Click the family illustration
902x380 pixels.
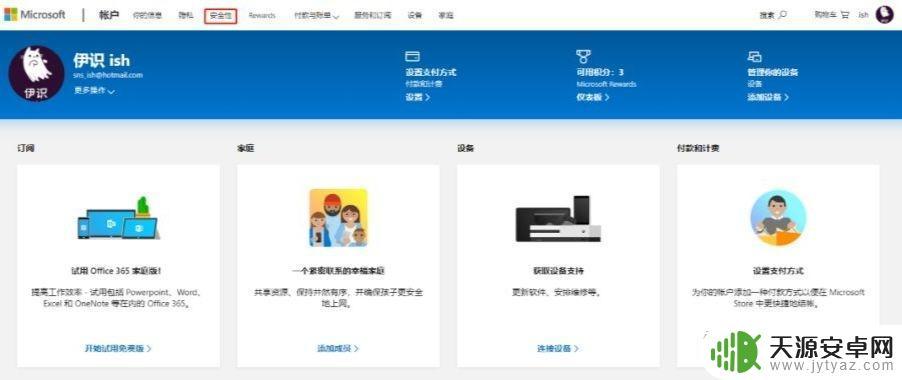[338, 217]
